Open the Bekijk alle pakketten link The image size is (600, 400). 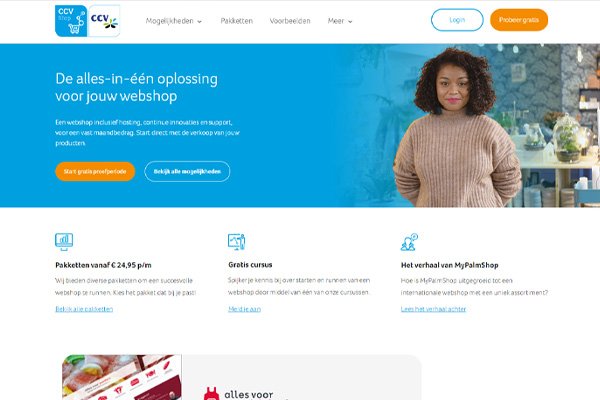(84, 309)
